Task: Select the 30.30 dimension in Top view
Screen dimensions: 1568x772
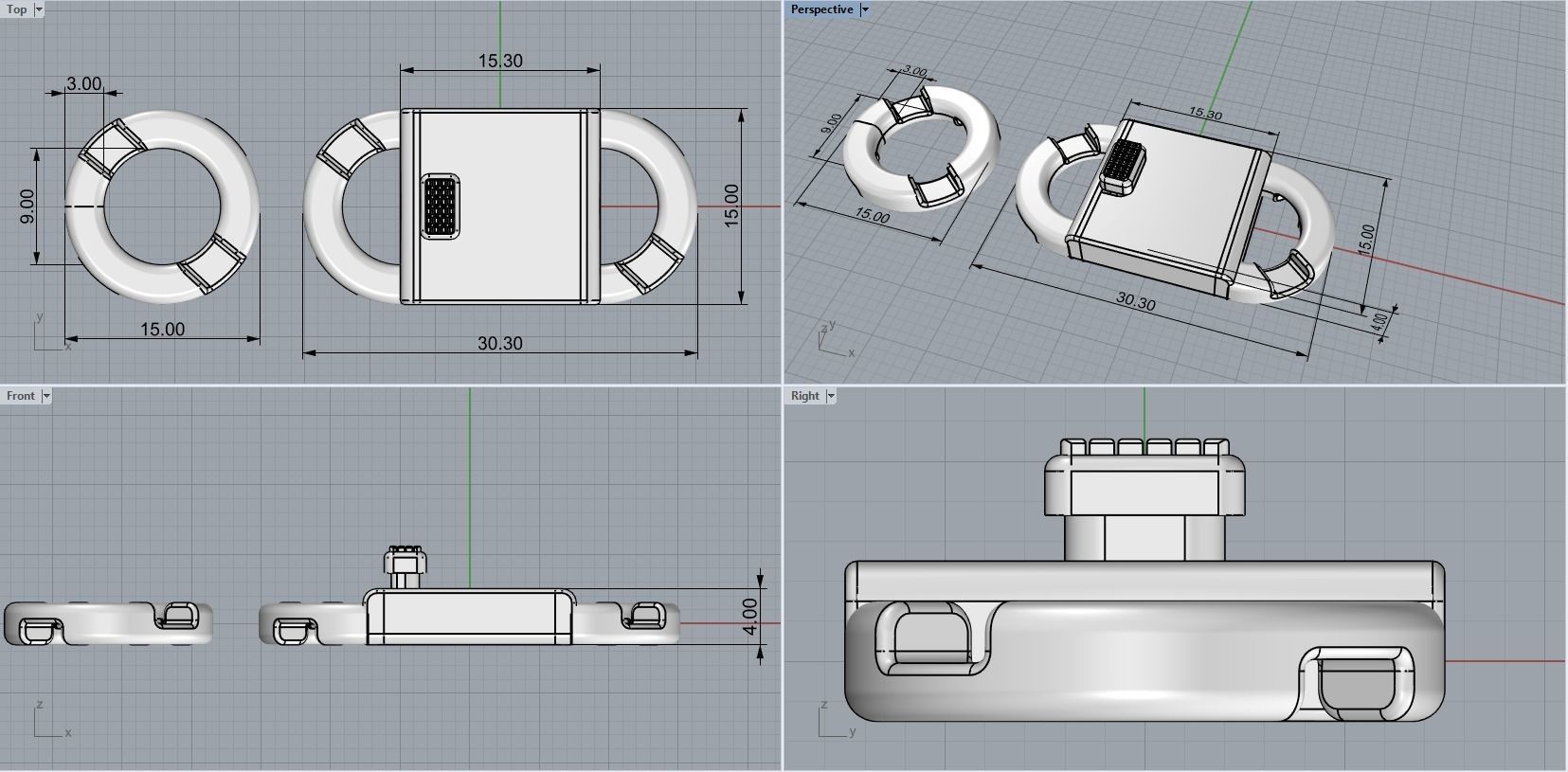Action: [500, 343]
